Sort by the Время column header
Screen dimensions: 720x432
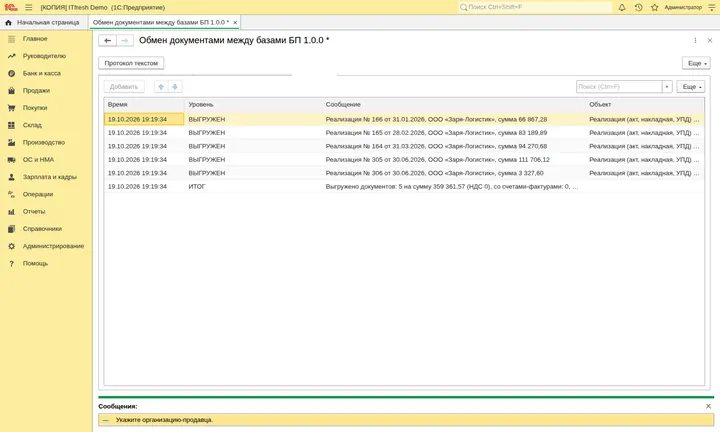click(x=144, y=105)
